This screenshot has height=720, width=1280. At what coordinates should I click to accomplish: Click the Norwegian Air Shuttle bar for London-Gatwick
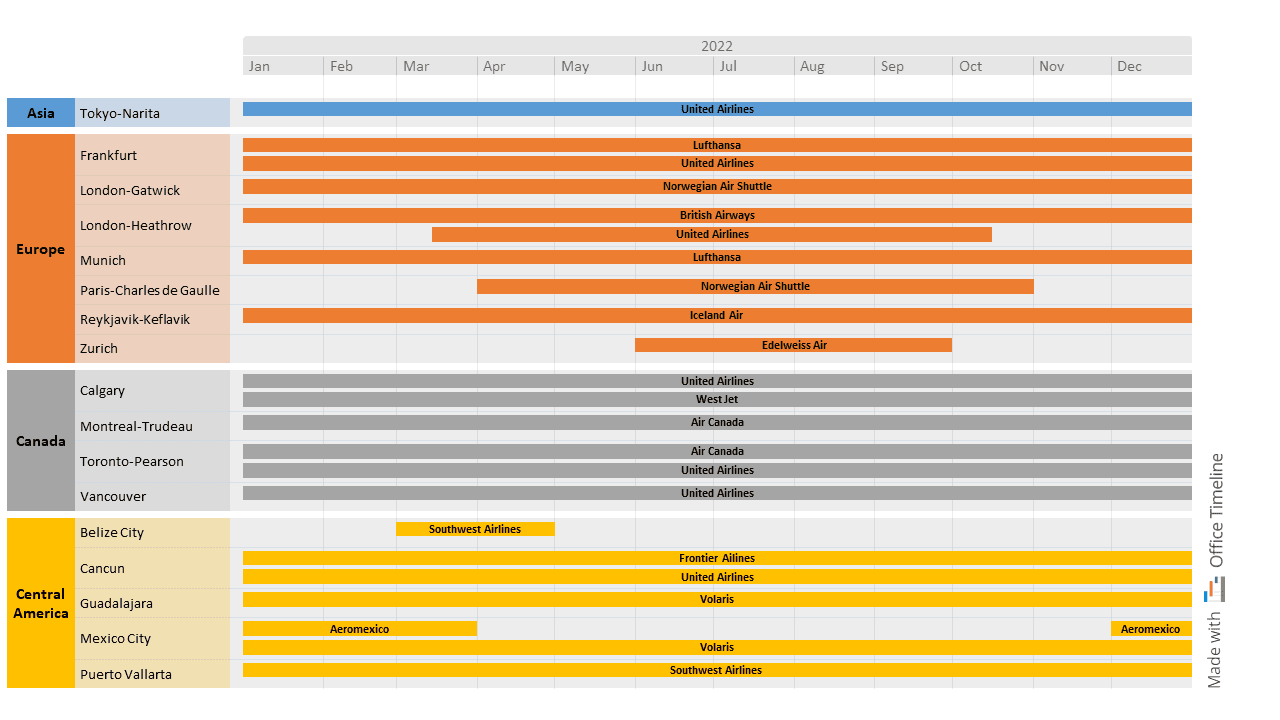(x=716, y=186)
